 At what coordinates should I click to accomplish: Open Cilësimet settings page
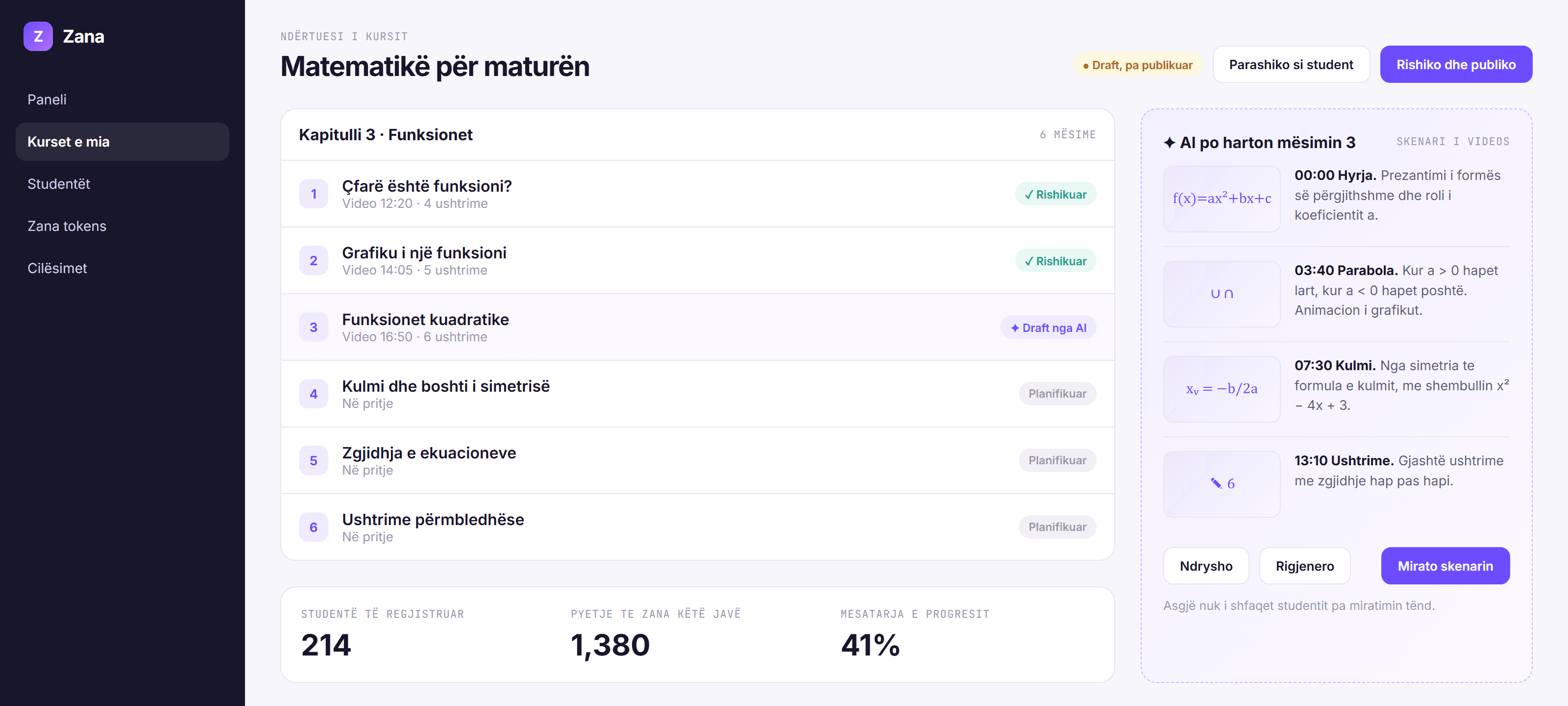[122, 268]
